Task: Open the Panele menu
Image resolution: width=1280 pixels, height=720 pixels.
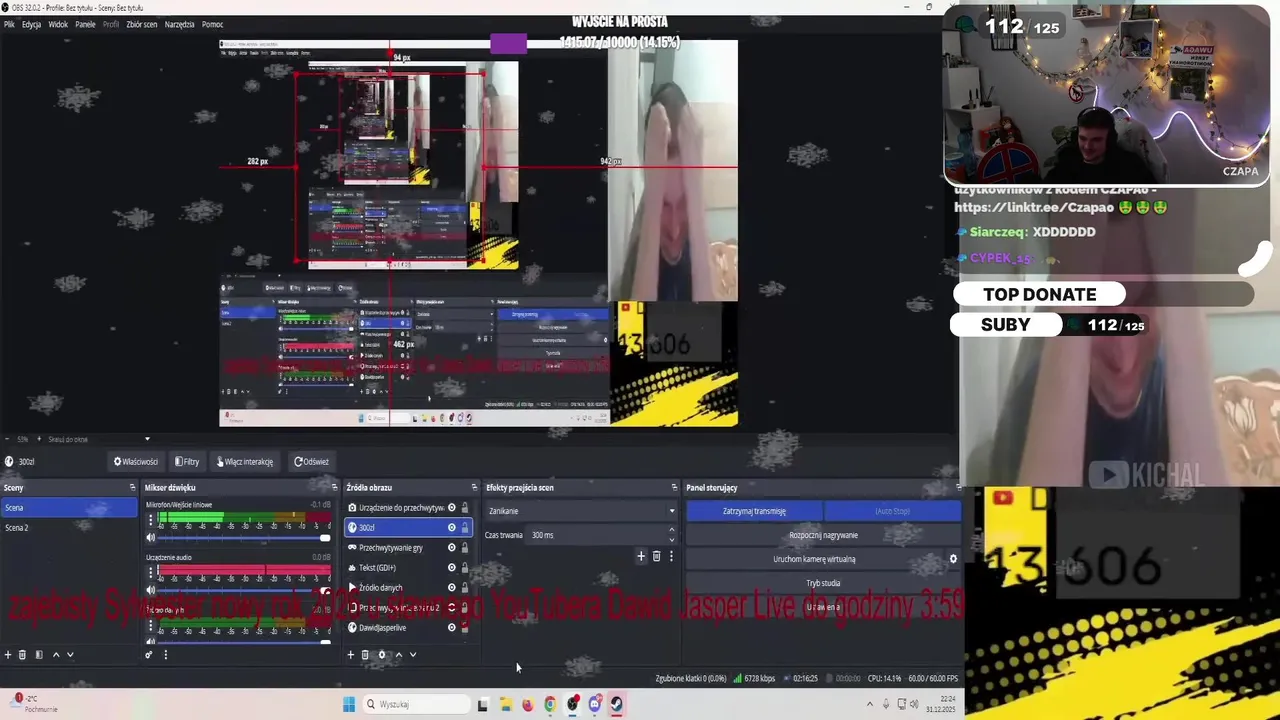Action: 85,24
